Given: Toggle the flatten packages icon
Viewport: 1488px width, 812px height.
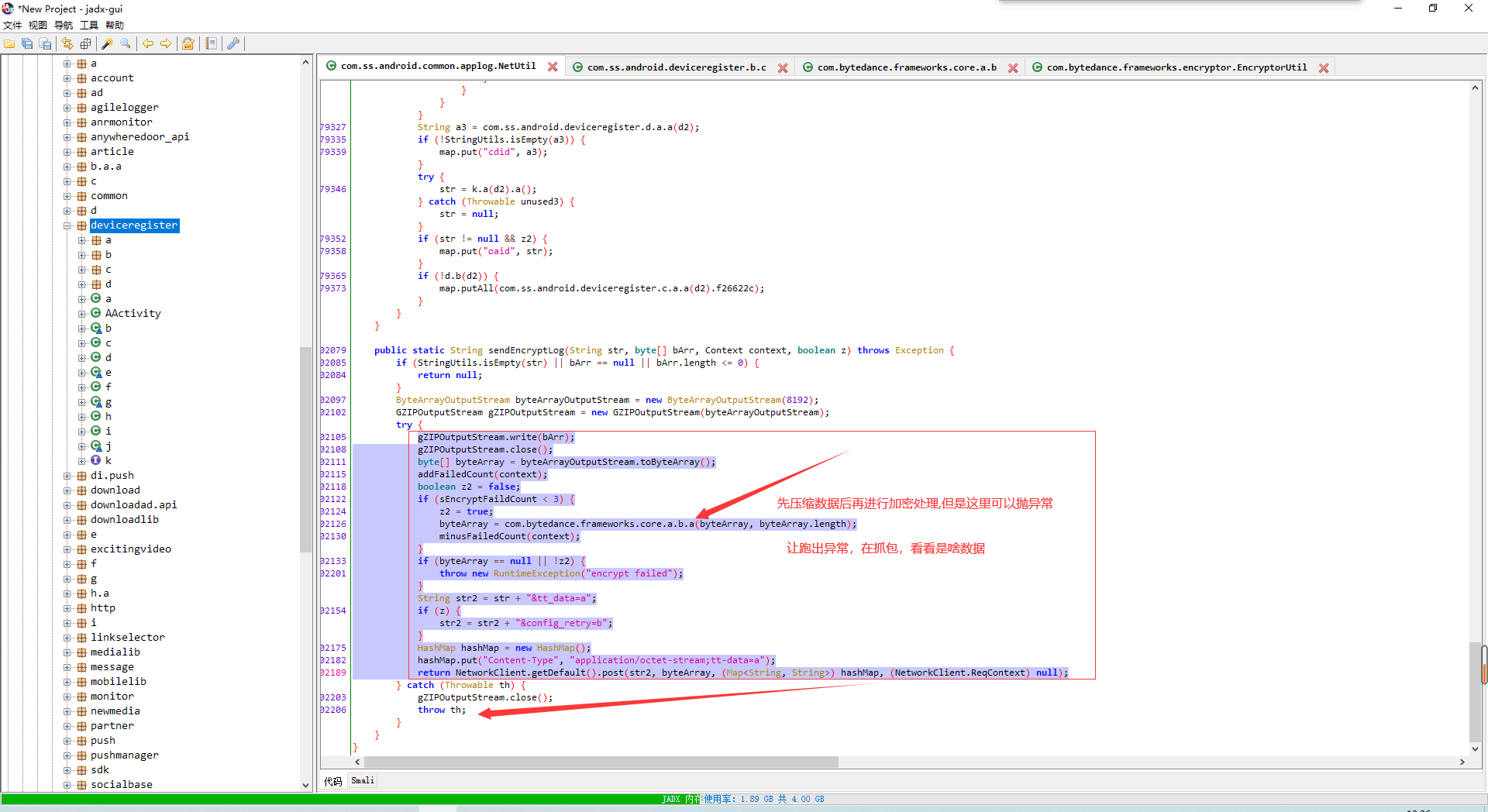Looking at the screenshot, I should coord(85,43).
